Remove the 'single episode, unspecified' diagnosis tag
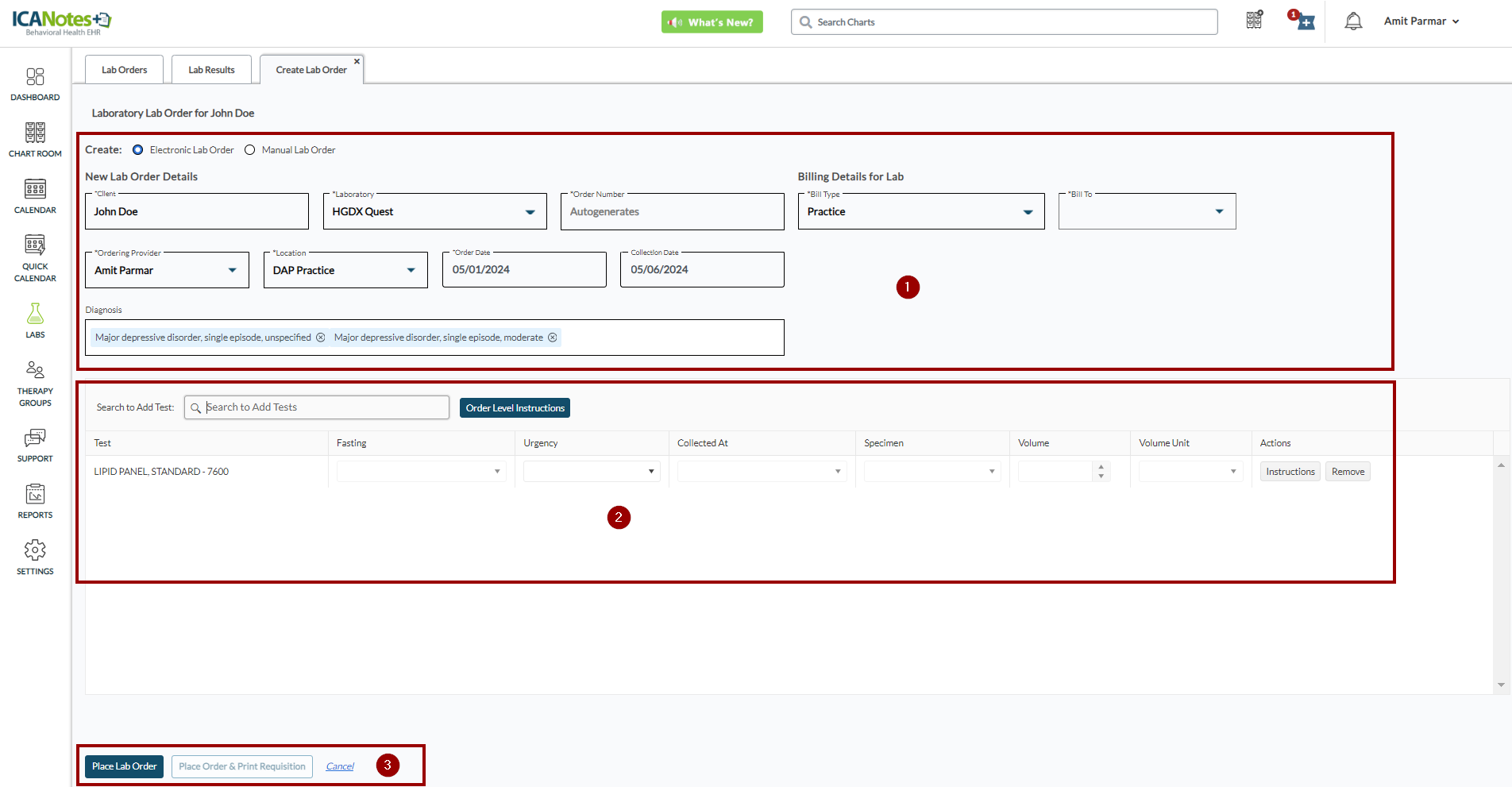1512x787 pixels. [x=321, y=338]
